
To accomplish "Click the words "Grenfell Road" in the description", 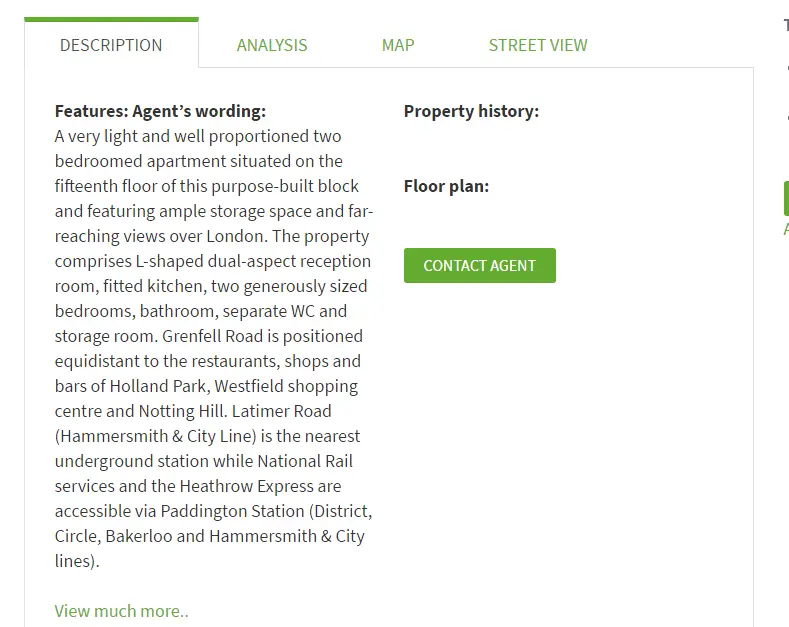I will coord(212,336).
